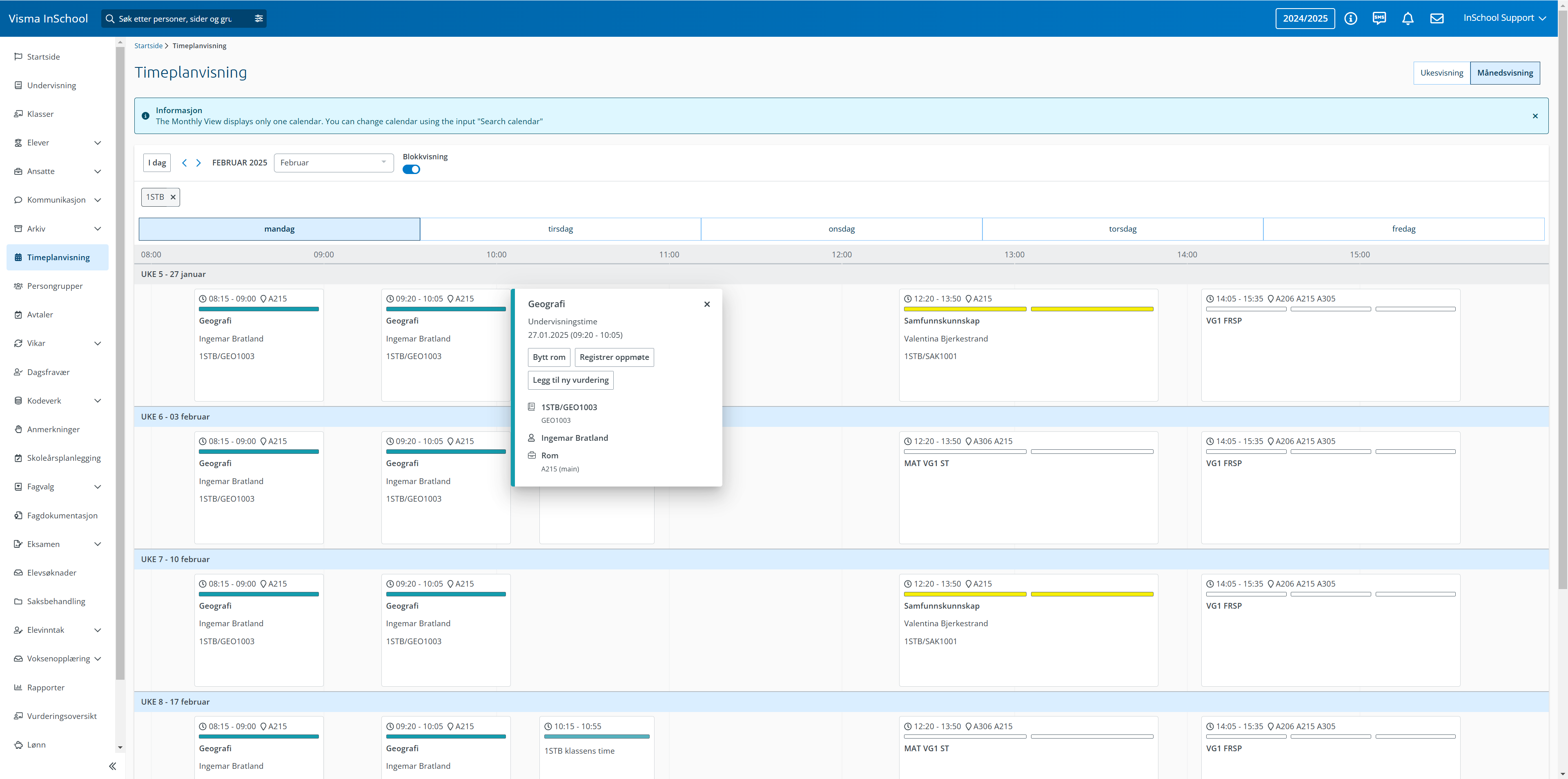Go to previous month arrow
1568x779 pixels.
coord(185,163)
